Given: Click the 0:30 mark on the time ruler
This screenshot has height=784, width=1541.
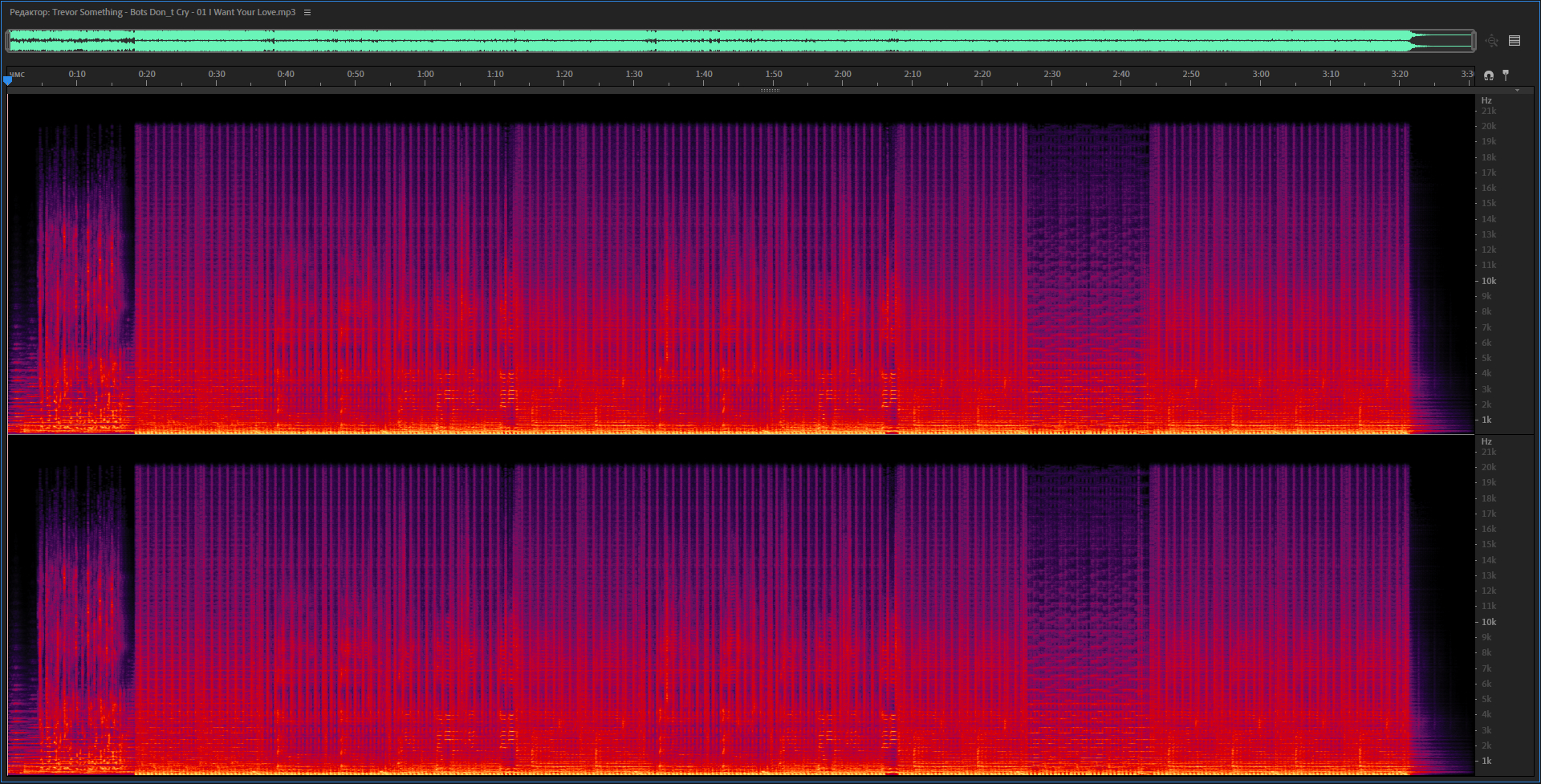Looking at the screenshot, I should (217, 74).
